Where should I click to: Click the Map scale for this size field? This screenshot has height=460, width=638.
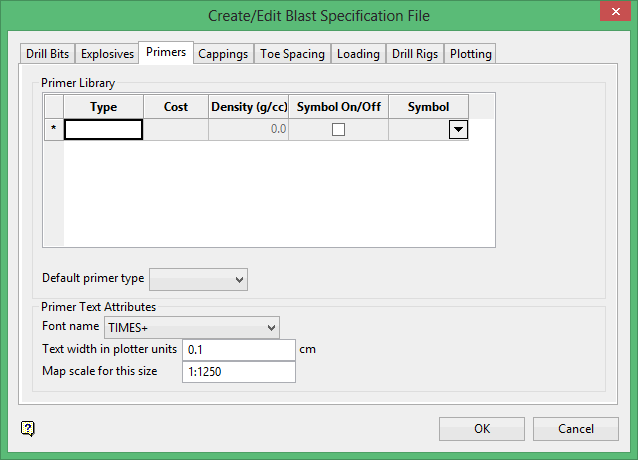click(238, 372)
